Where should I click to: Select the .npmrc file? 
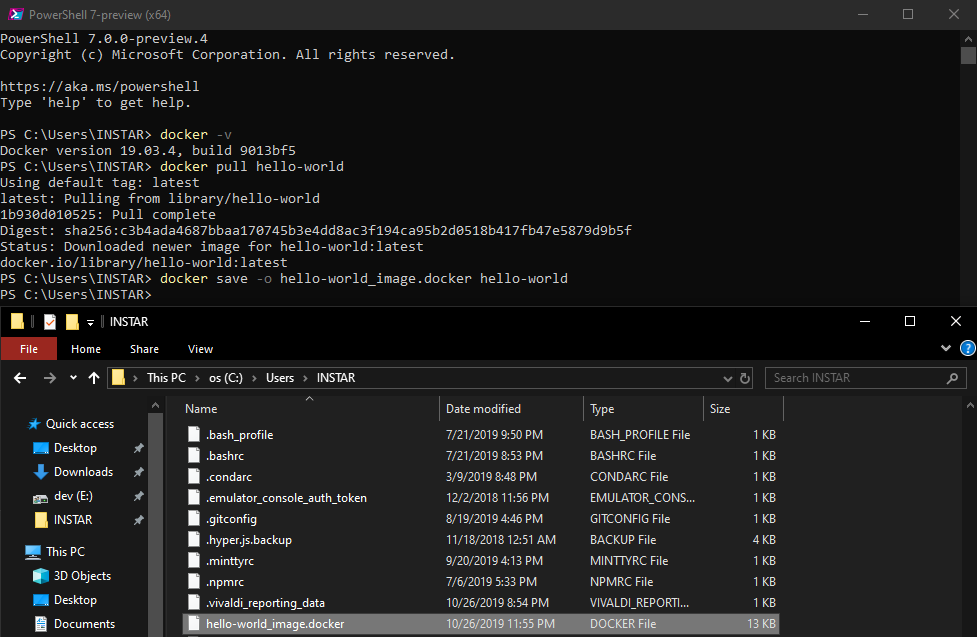tap(481, 582)
